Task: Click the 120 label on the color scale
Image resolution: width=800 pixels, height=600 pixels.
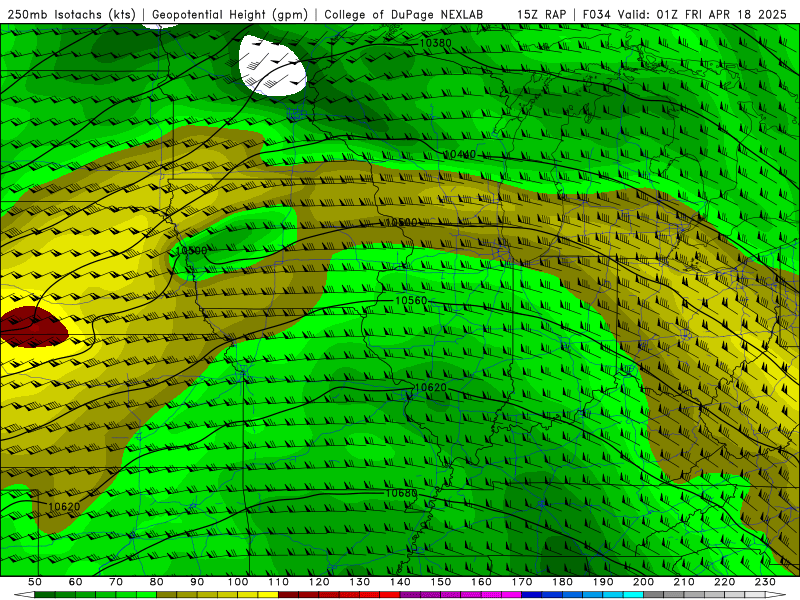Action: [x=319, y=582]
